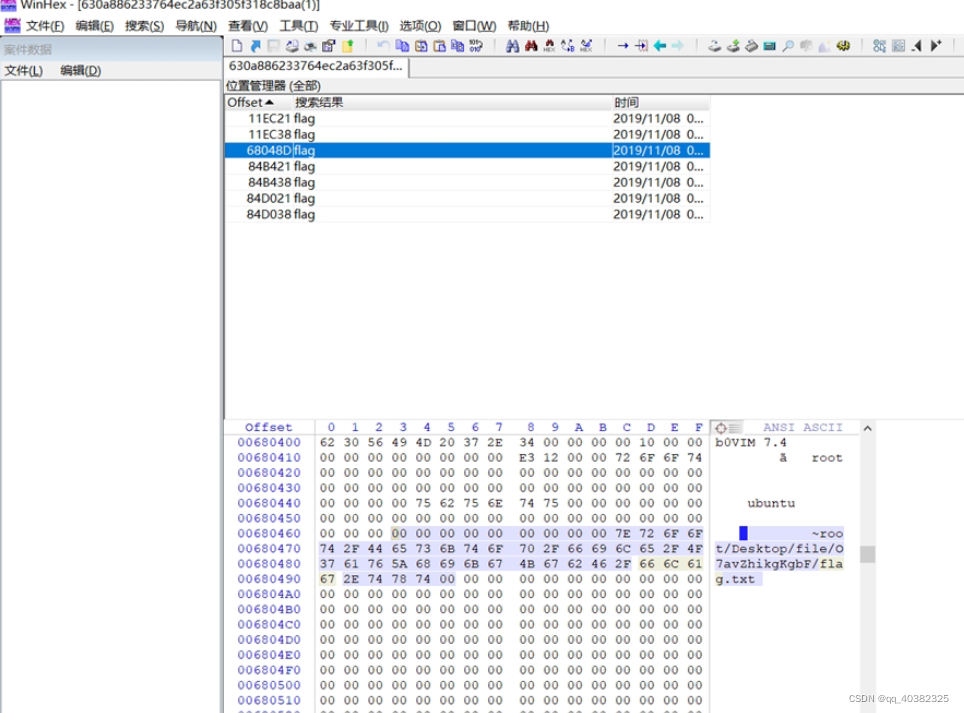Click the Forward navigation faded arrow

(678, 45)
